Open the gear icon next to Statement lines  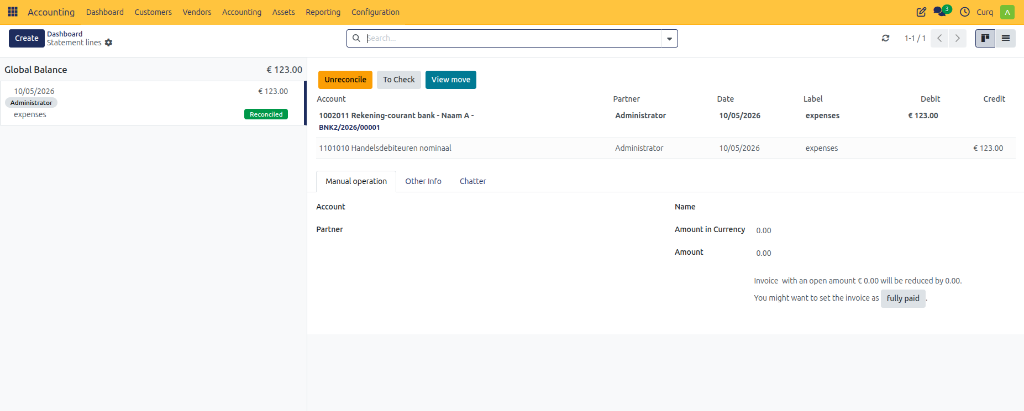coord(108,42)
